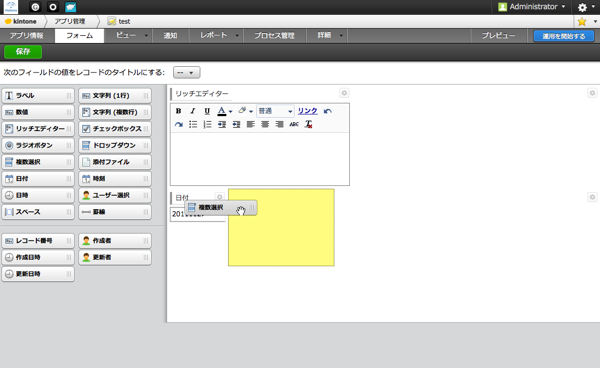Click the clear formatting icon

(x=308, y=124)
